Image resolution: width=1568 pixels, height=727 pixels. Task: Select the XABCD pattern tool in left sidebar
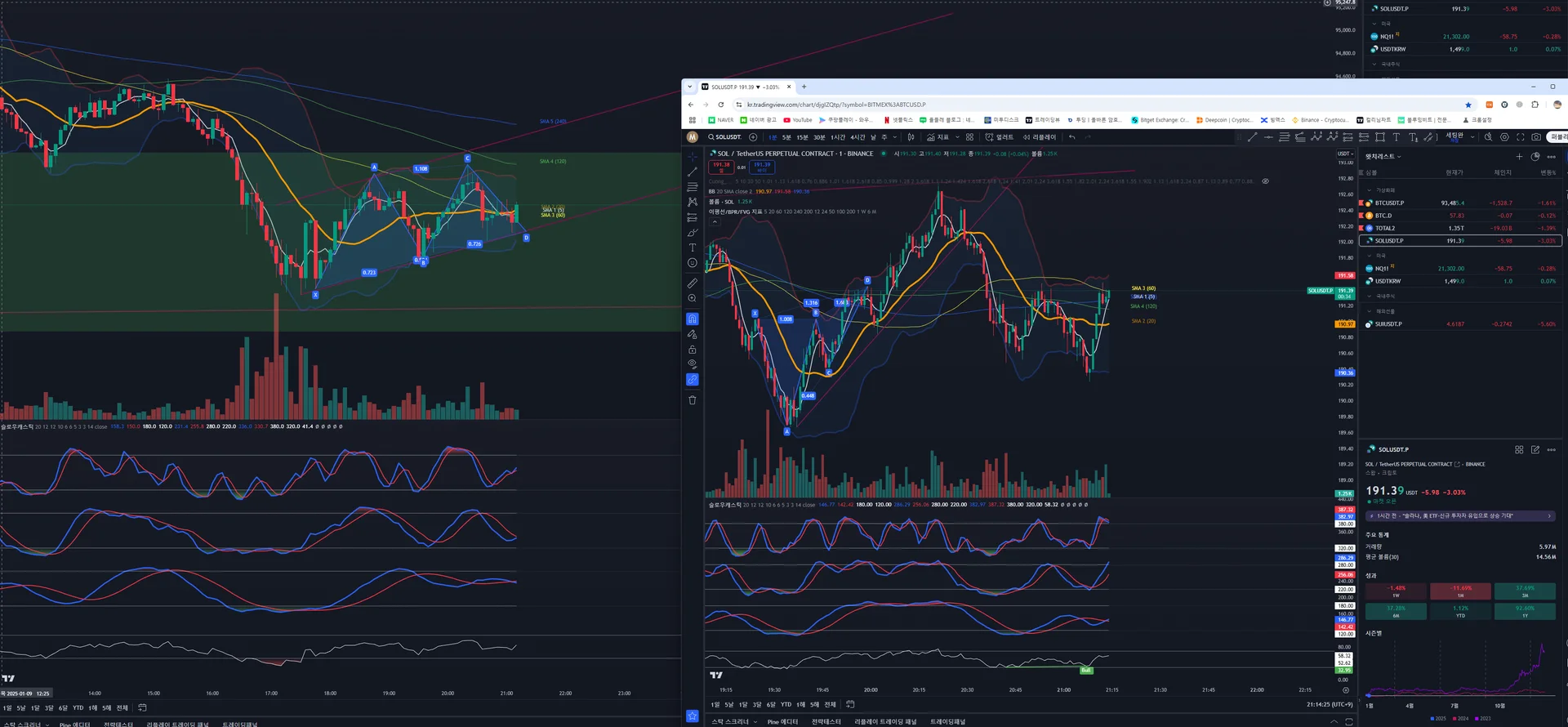[x=693, y=202]
